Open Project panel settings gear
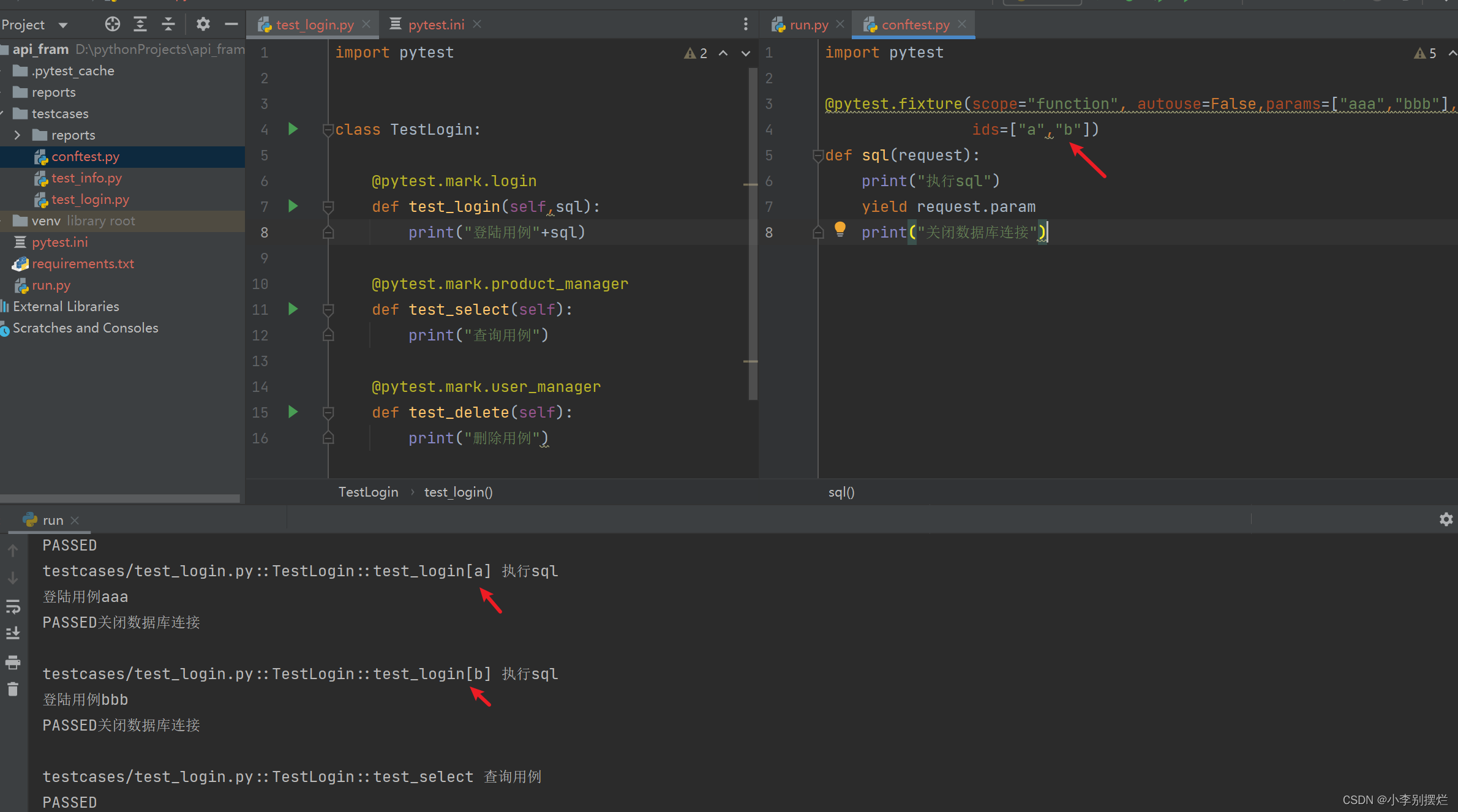The width and height of the screenshot is (1458, 812). coord(203,24)
